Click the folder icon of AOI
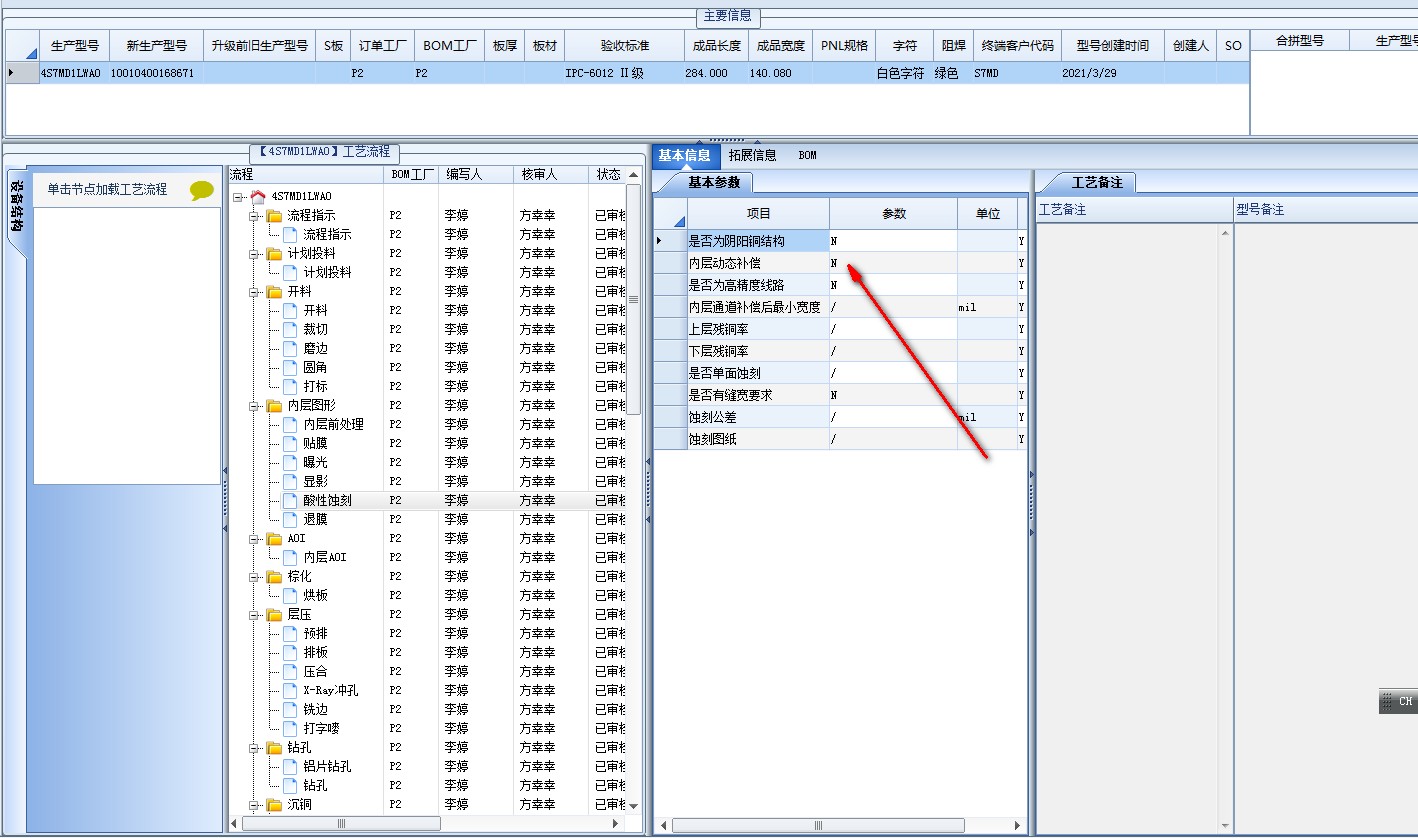 point(274,538)
